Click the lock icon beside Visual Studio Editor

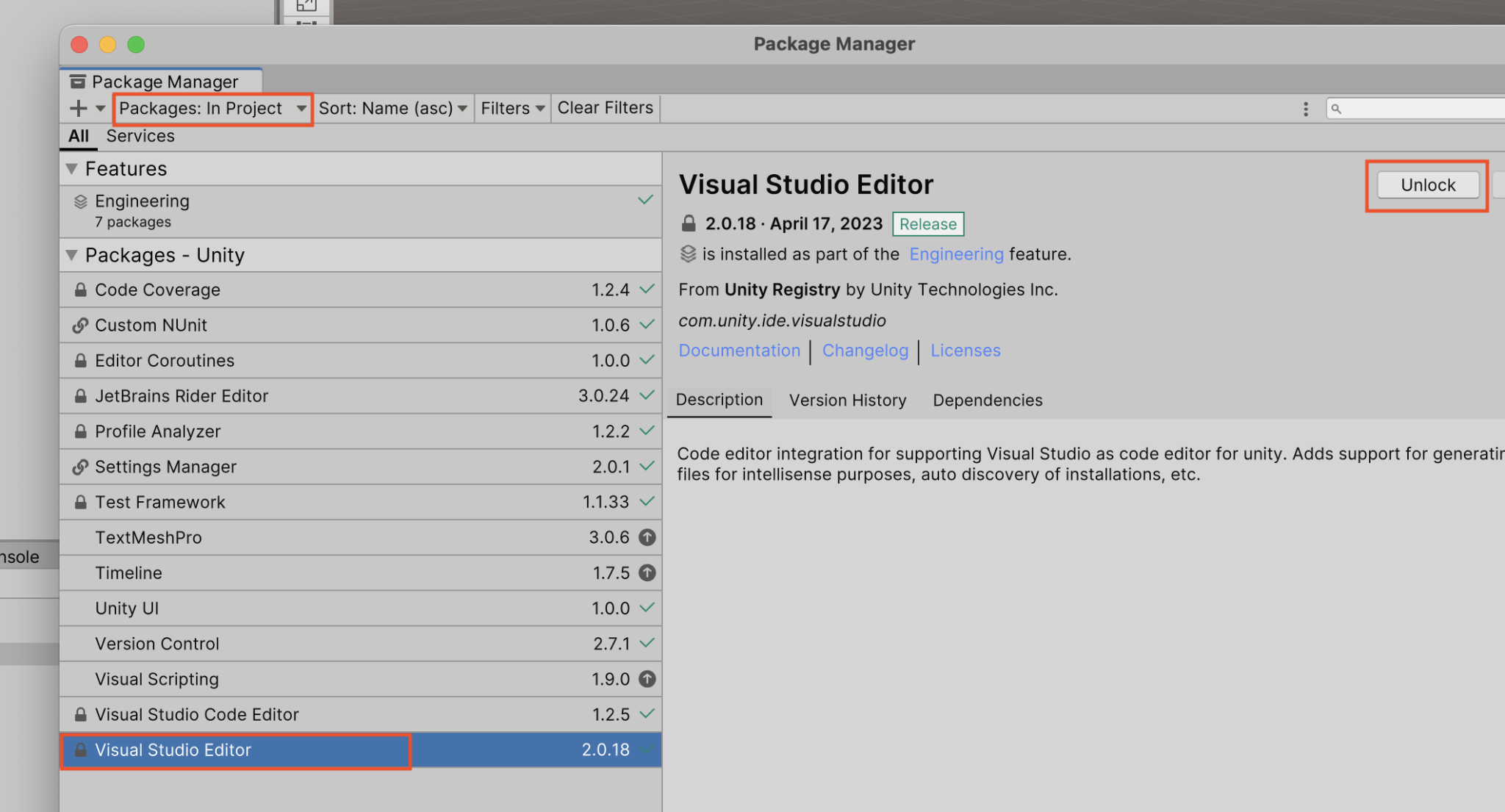[79, 750]
